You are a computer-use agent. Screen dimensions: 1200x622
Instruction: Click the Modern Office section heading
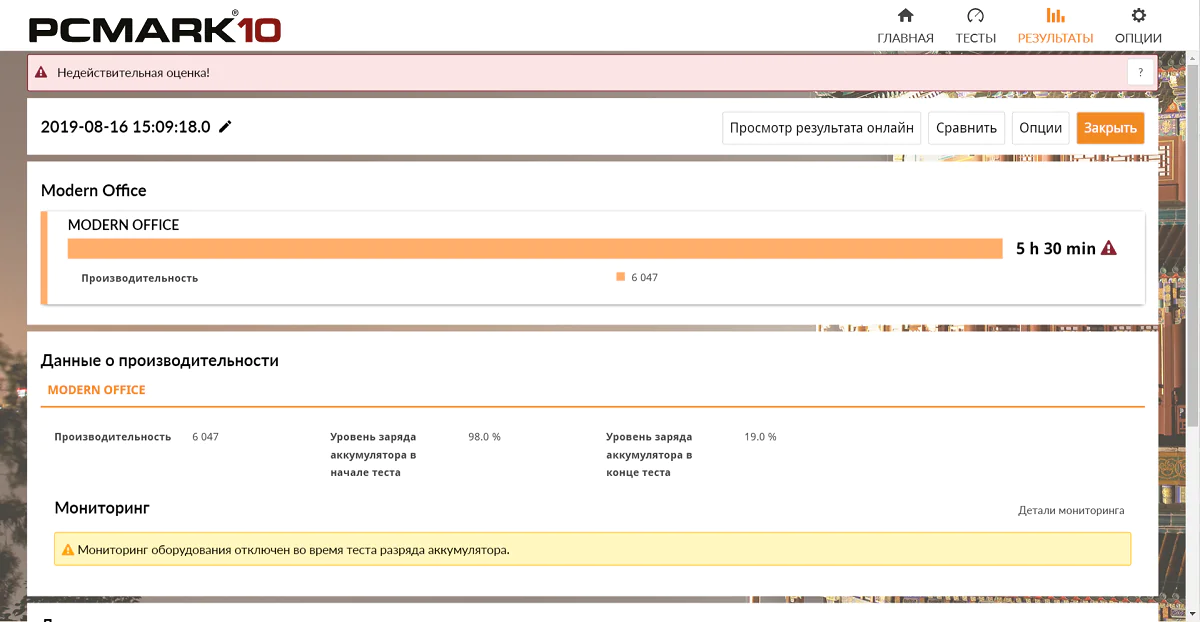[94, 190]
